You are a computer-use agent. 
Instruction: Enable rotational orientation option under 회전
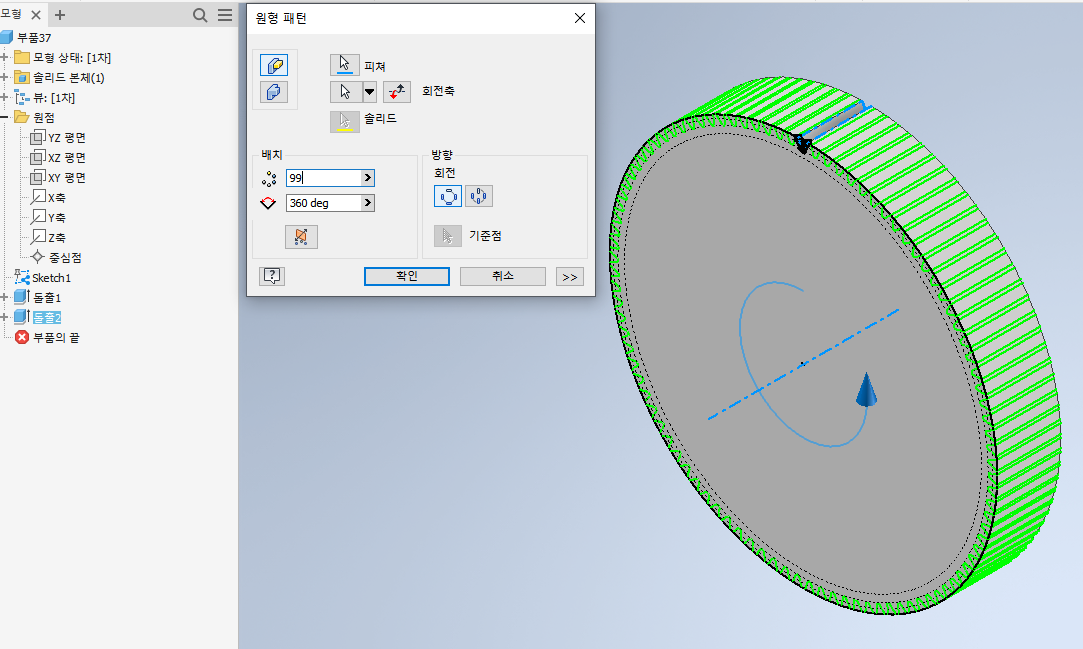(447, 196)
